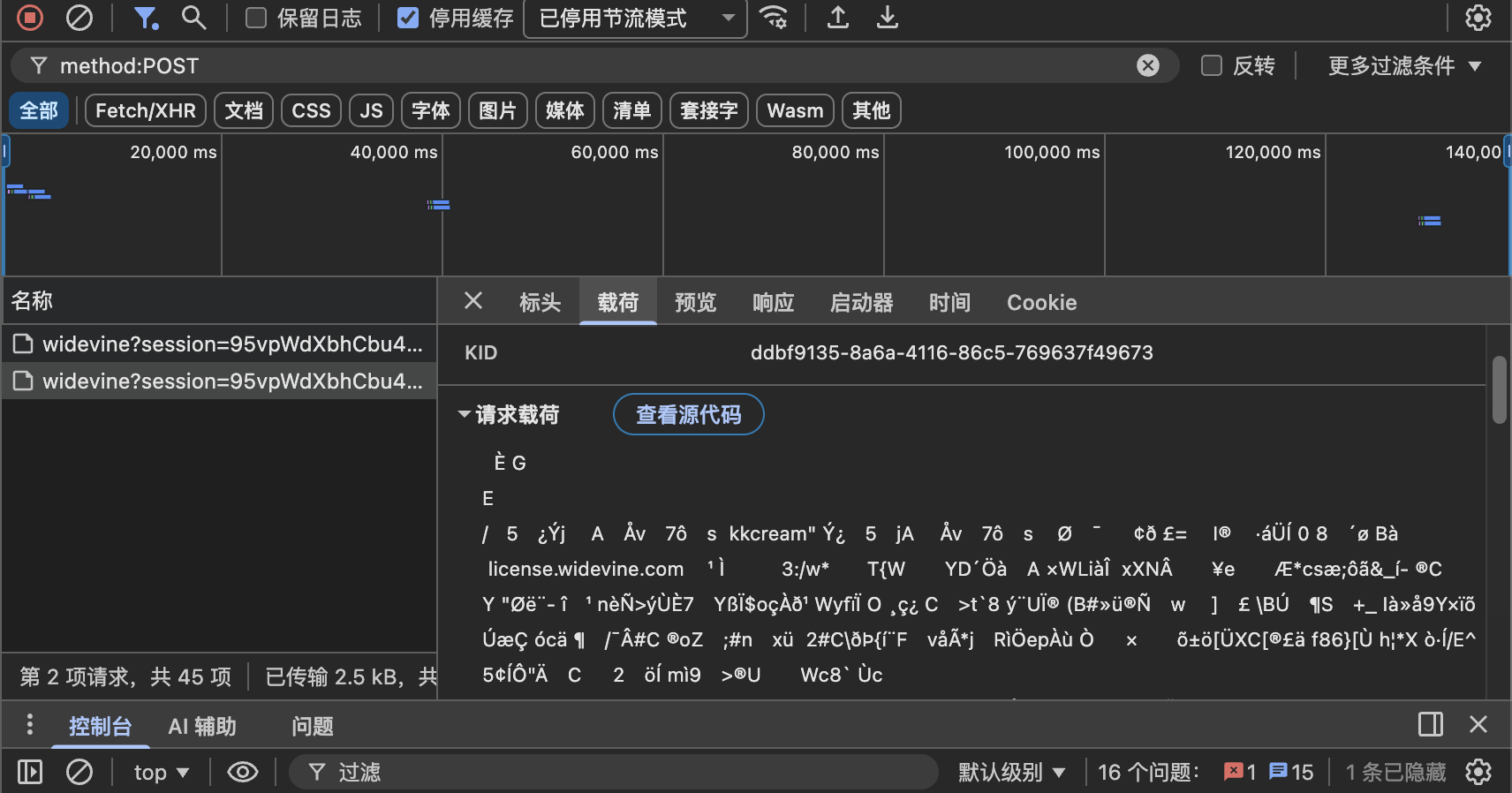Open network settings gear

1478,18
